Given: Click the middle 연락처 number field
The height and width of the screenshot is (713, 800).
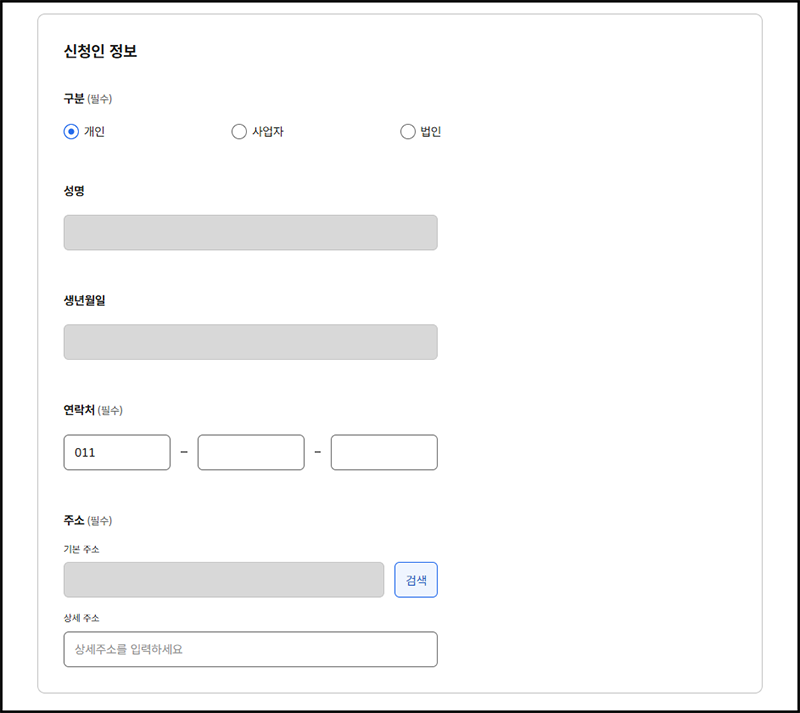Looking at the screenshot, I should (x=251, y=452).
